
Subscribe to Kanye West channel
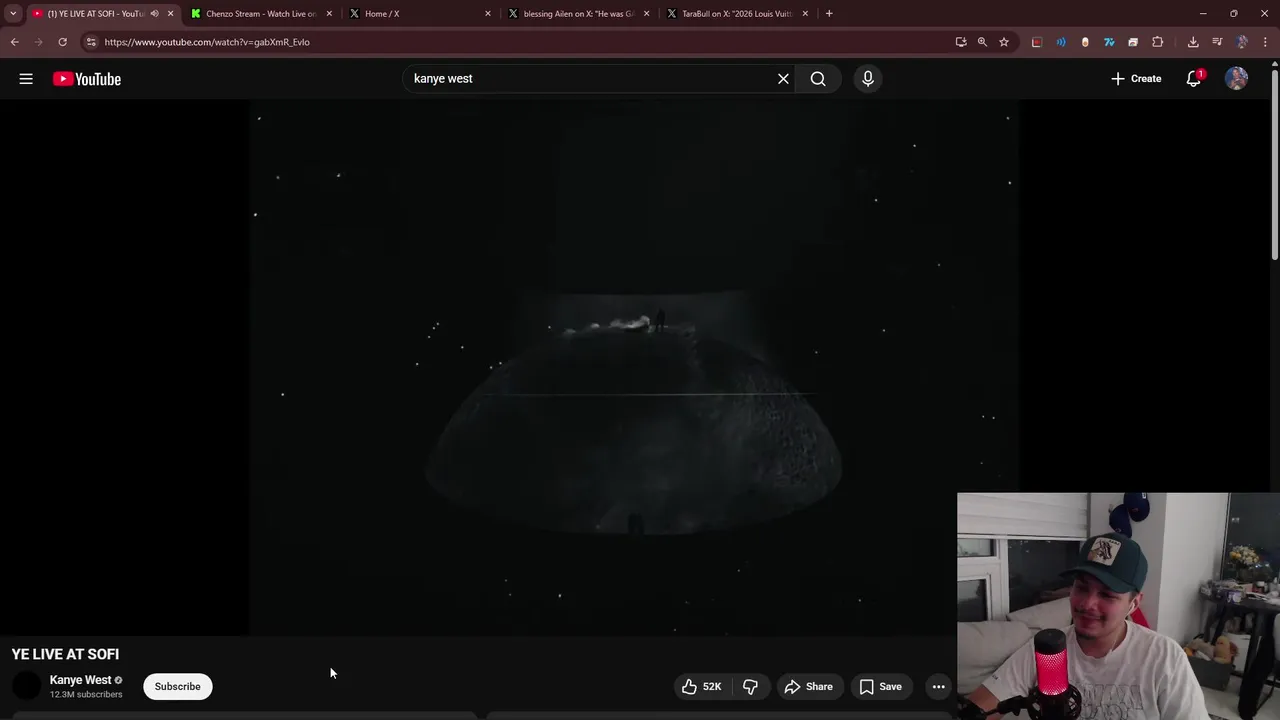point(178,687)
